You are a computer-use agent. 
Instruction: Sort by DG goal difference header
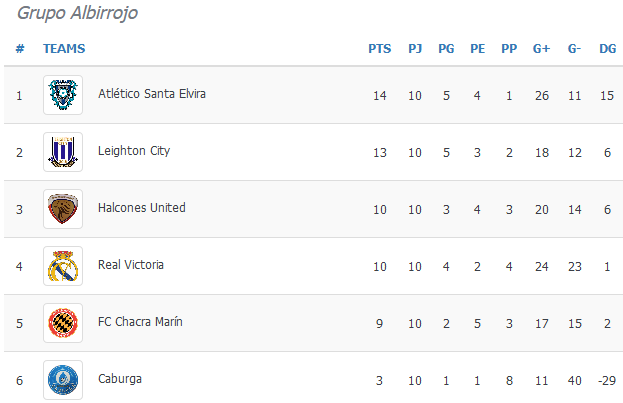pyautogui.click(x=608, y=48)
